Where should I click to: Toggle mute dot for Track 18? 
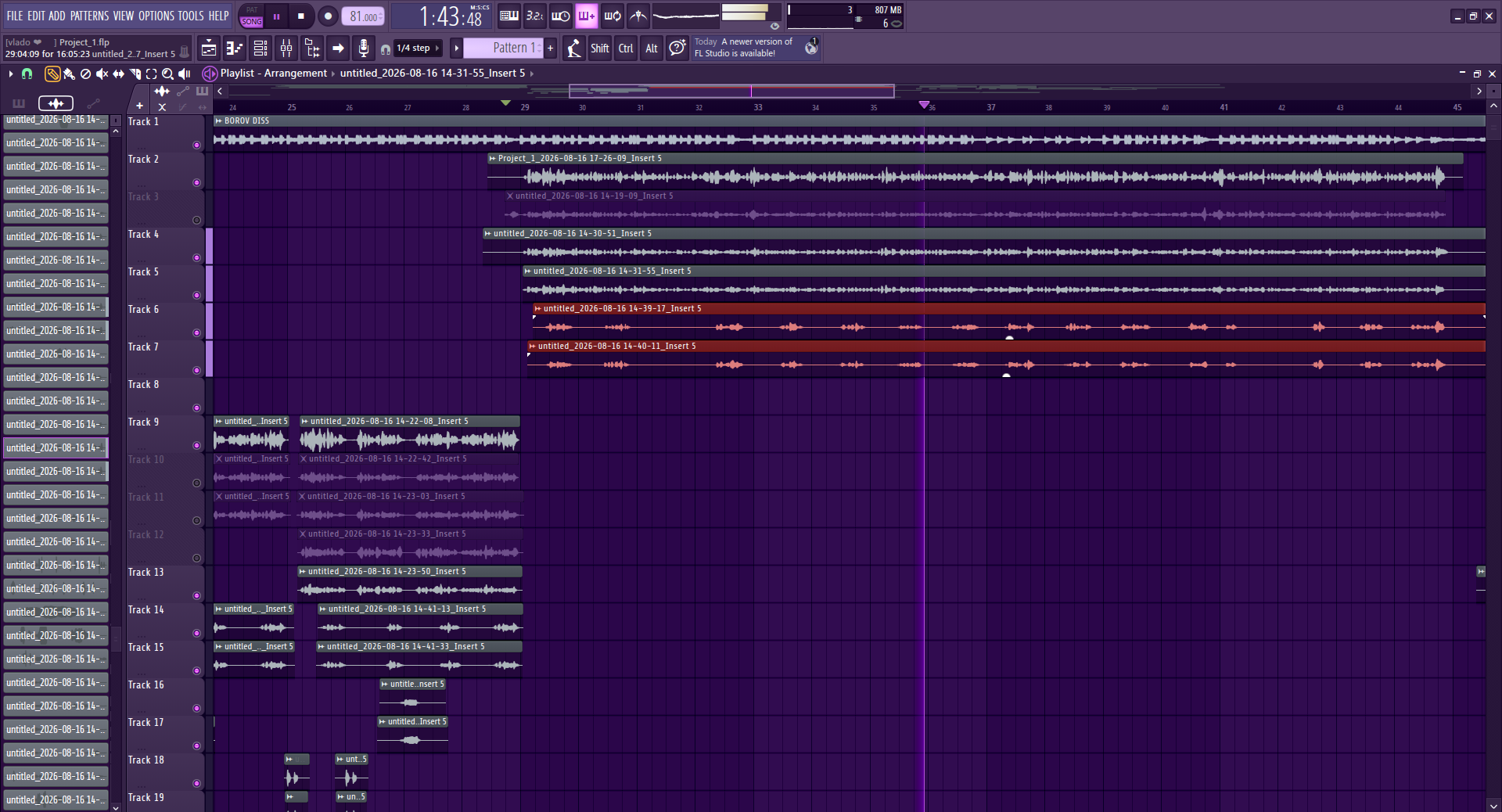196,784
